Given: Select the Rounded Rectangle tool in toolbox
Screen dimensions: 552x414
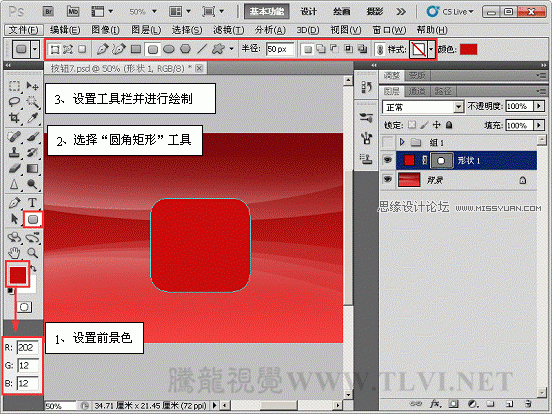Looking at the screenshot, I should 33,219.
